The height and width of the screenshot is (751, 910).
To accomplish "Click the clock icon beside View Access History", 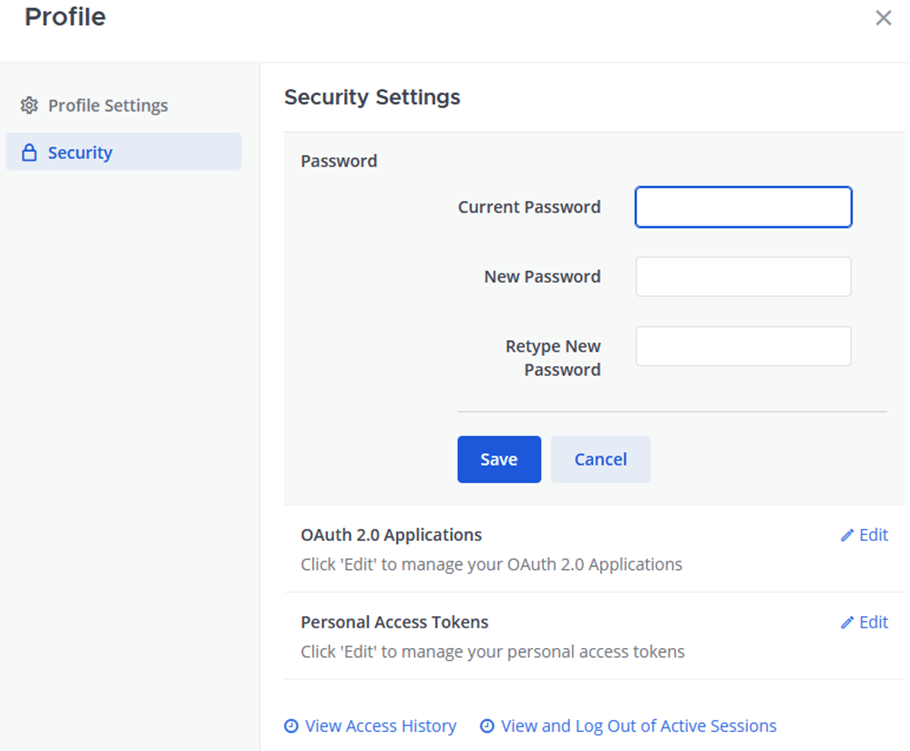I will click(291, 726).
